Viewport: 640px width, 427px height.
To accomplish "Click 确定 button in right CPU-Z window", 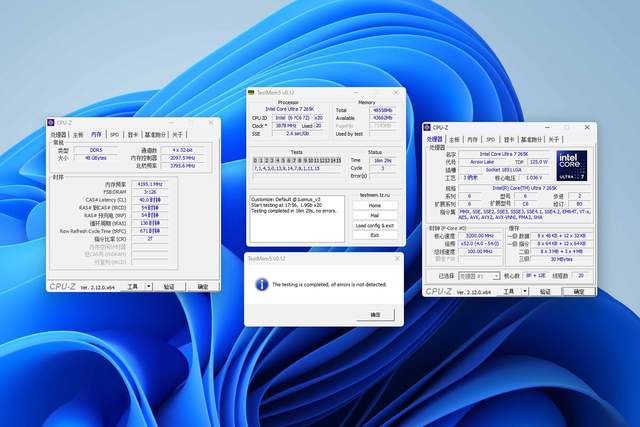I will pyautogui.click(x=579, y=291).
